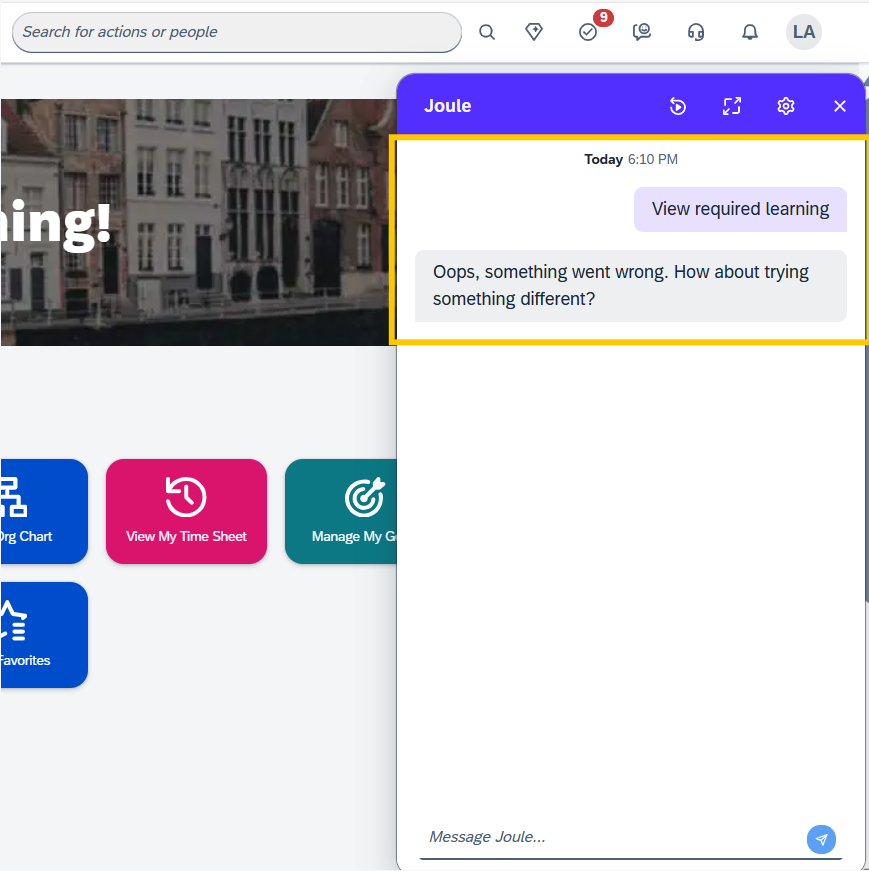Click the Joule panel title
Viewport: 869px width, 871px height.
[x=447, y=106]
